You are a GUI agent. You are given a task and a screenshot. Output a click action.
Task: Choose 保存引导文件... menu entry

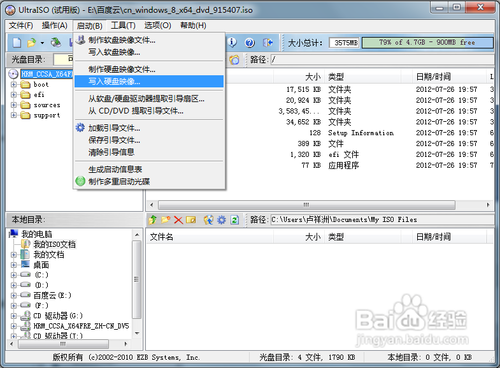(149, 140)
